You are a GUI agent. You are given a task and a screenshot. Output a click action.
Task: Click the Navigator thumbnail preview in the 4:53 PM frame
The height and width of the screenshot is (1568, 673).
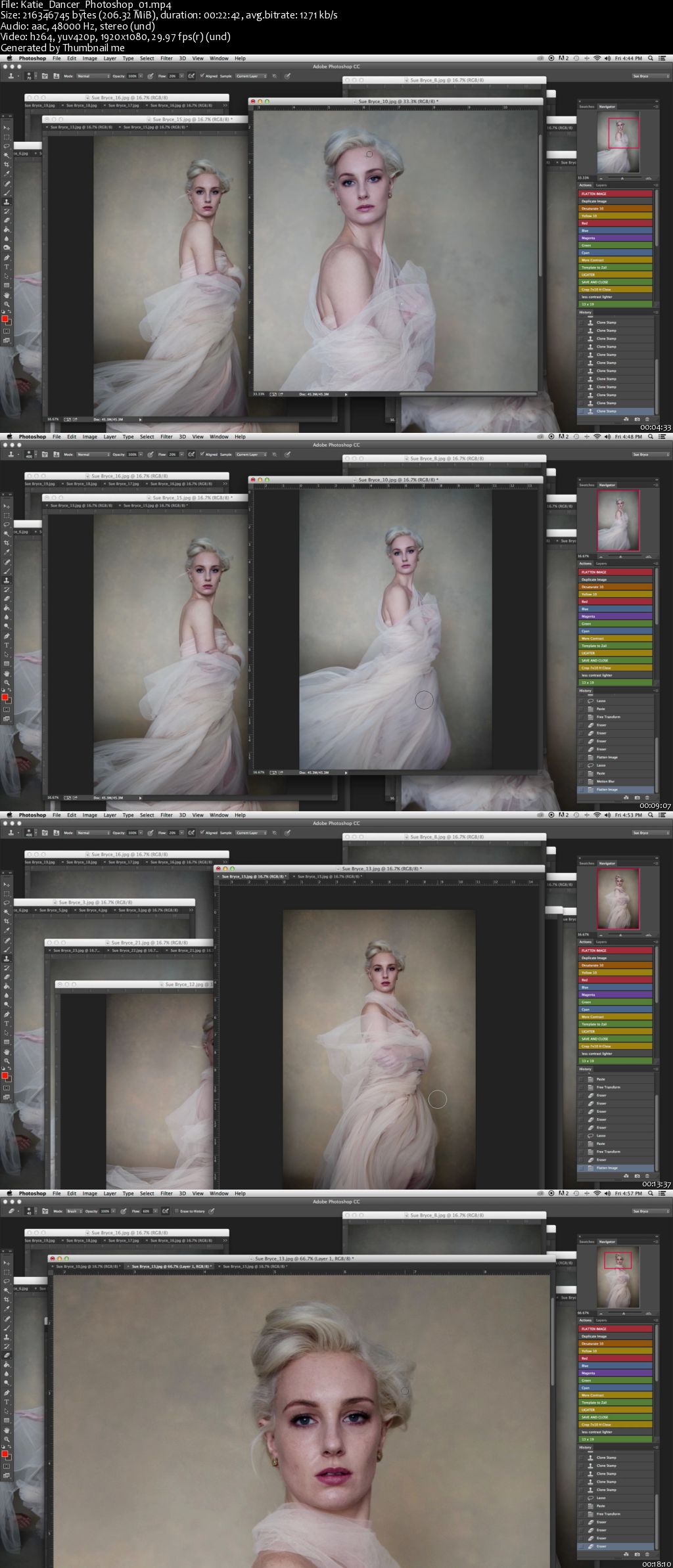(x=618, y=899)
